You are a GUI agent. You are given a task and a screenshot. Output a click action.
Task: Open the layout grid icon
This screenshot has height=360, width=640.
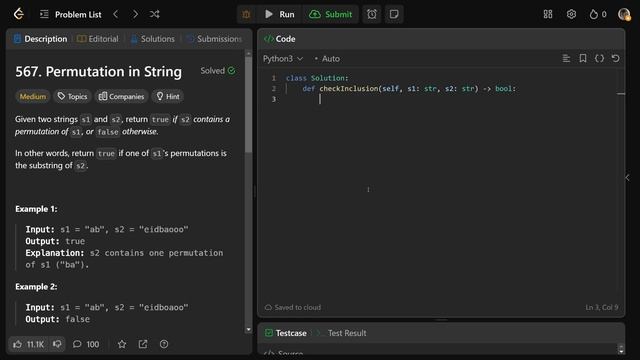[548, 14]
